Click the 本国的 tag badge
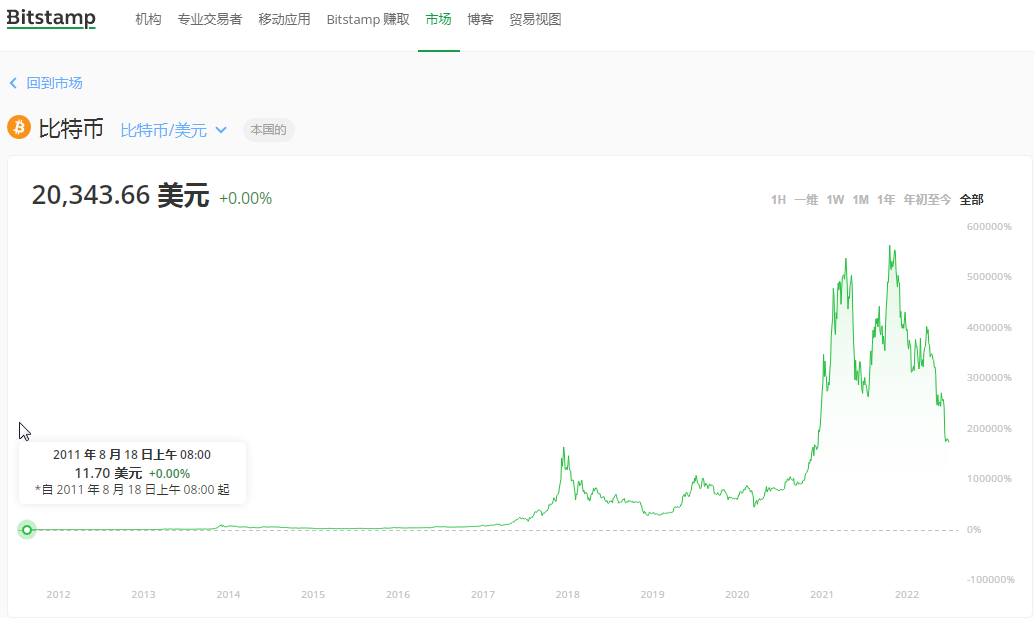This screenshot has width=1034, height=618. [268, 130]
